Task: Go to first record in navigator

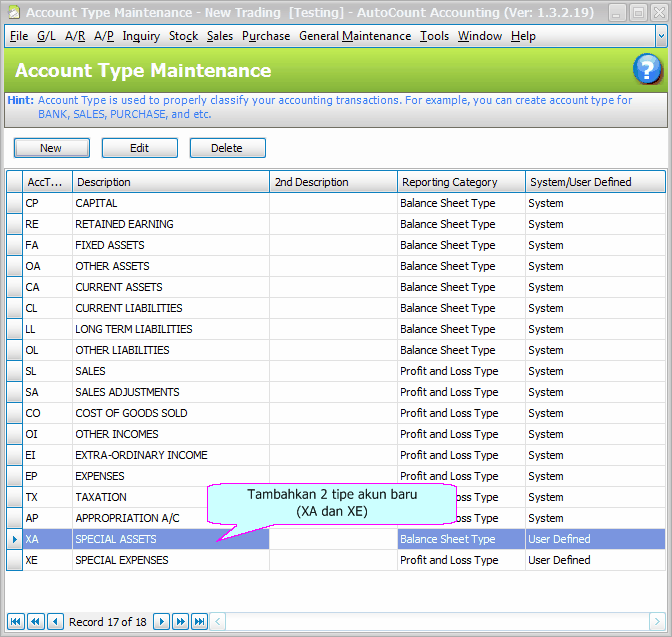Action: 16,621
